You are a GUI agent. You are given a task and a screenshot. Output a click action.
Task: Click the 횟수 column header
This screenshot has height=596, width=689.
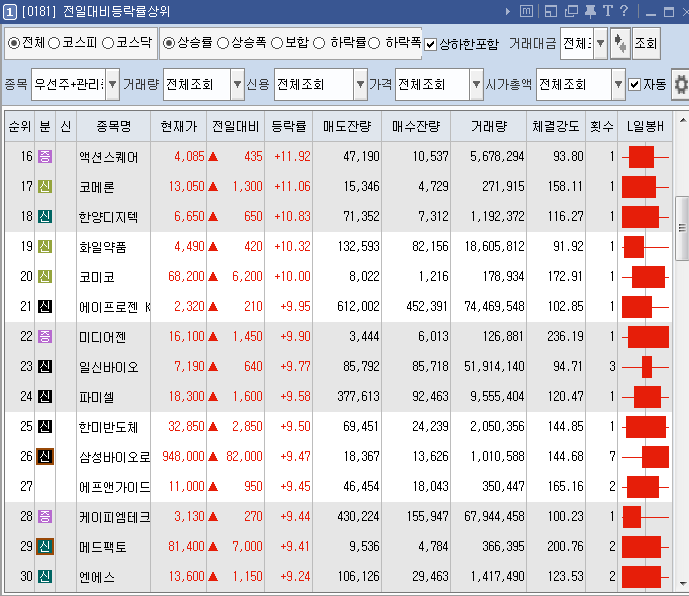click(x=602, y=127)
